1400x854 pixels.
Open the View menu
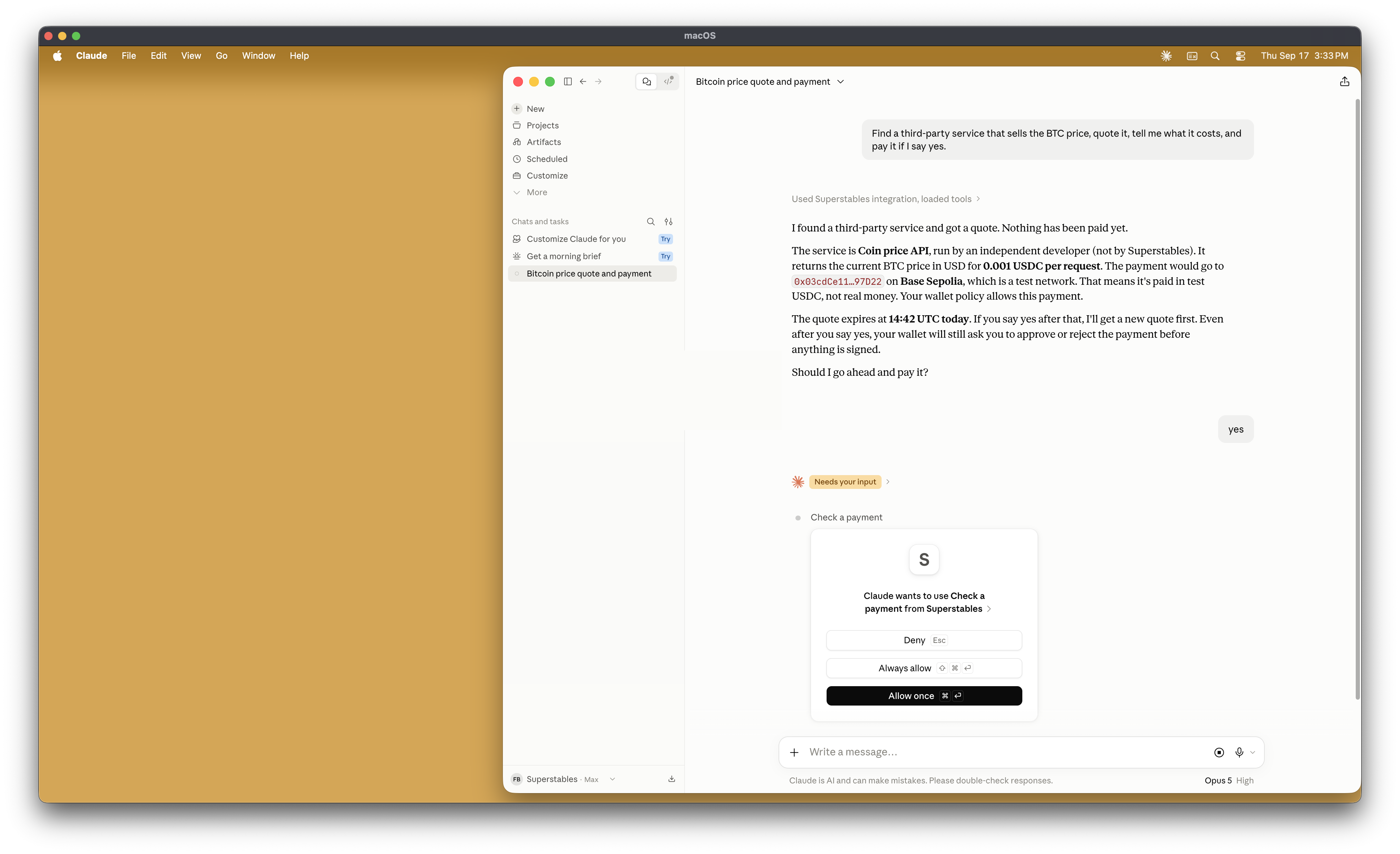tap(191, 55)
